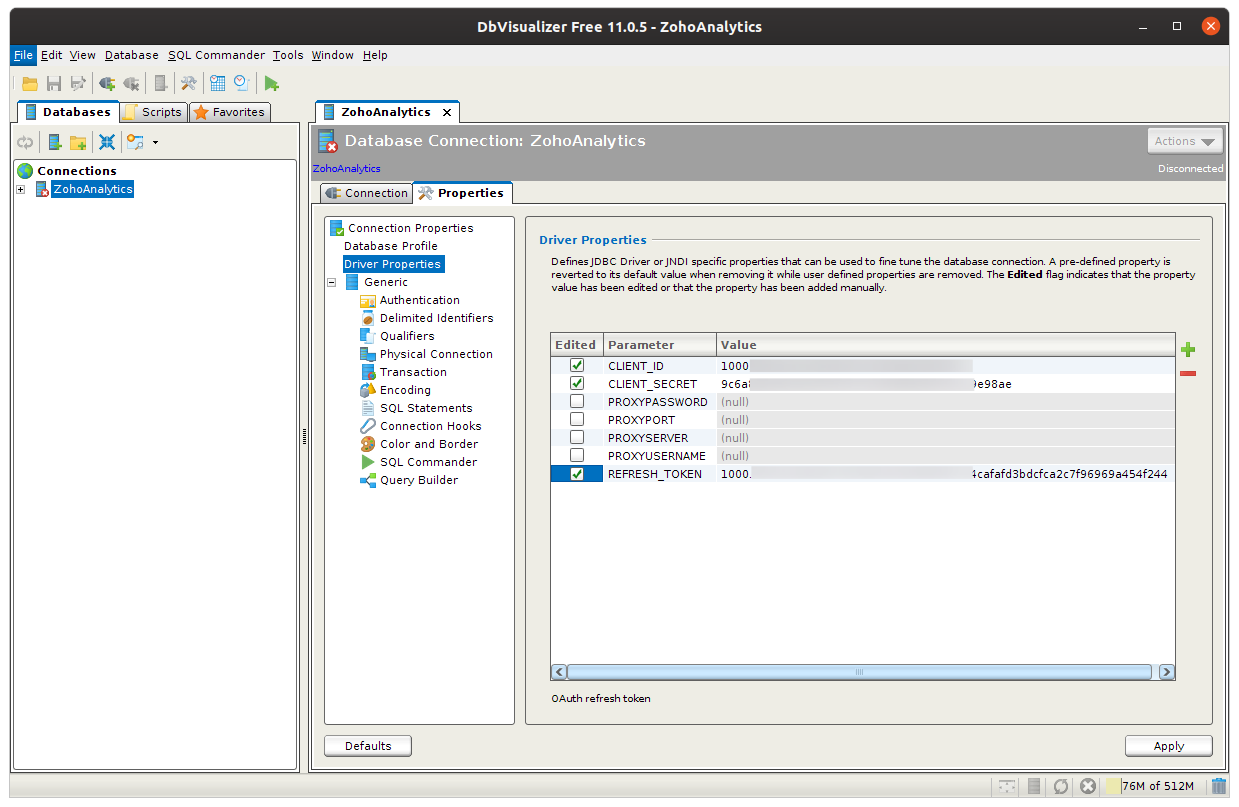The width and height of the screenshot is (1239, 807).
Task: Uncheck Edited checkbox for CLIENT_ID
Action: coord(577,366)
